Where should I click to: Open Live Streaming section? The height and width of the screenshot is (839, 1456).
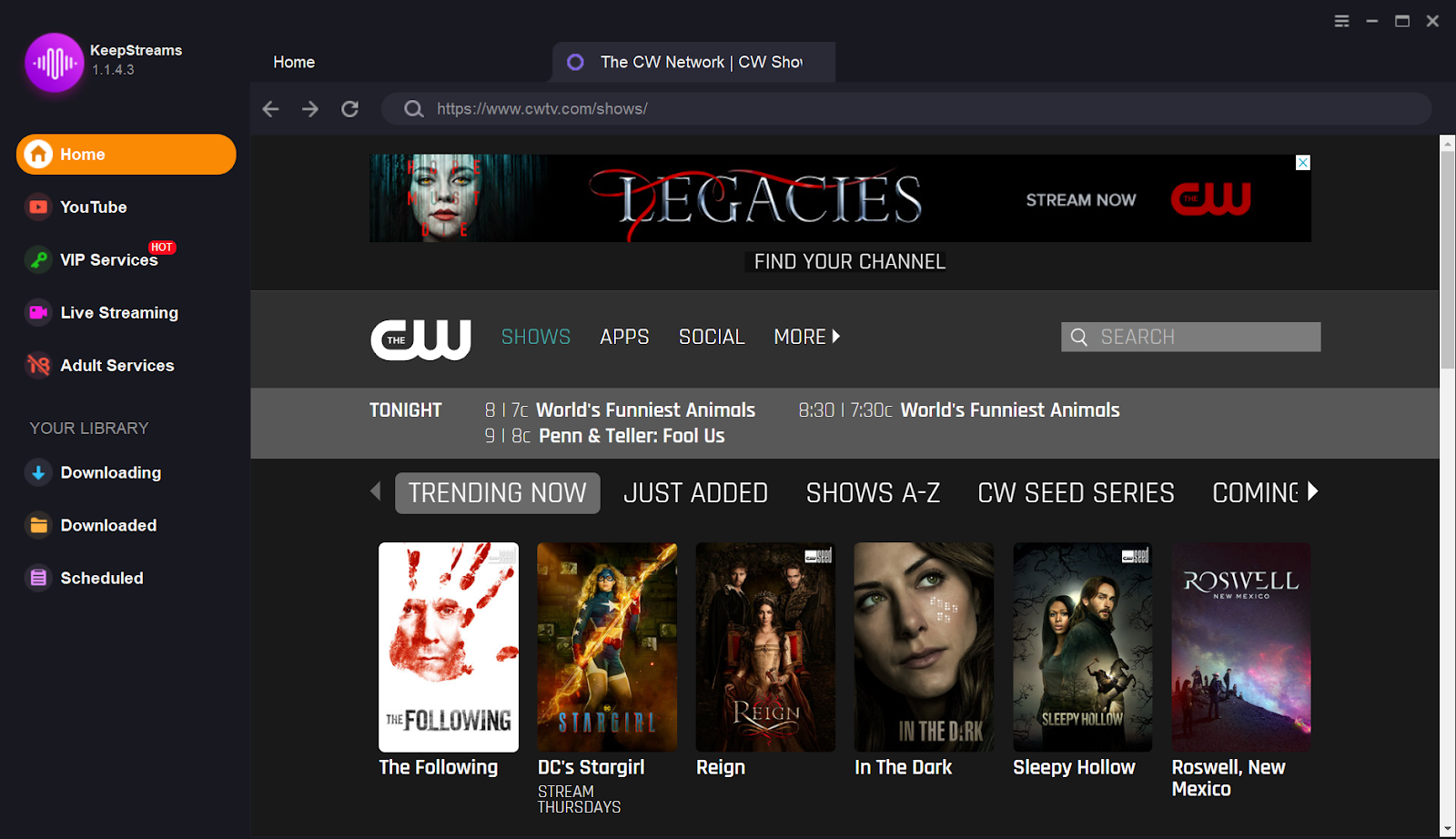tap(119, 313)
